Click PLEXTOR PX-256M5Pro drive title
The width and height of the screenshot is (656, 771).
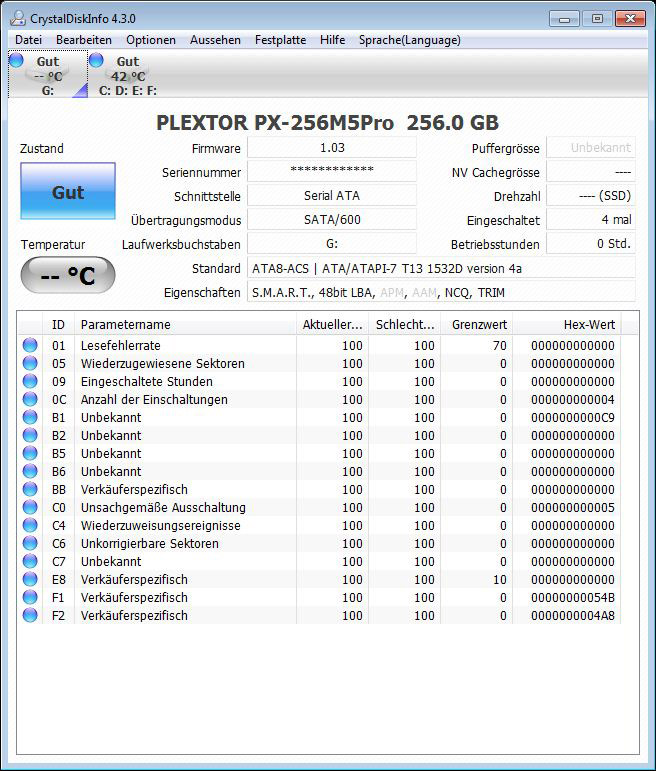click(327, 122)
